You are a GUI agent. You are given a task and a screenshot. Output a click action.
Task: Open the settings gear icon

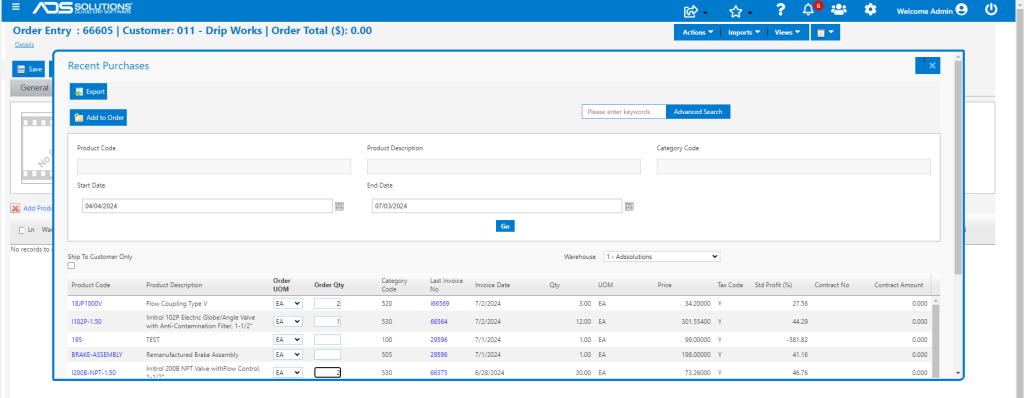[x=870, y=10]
